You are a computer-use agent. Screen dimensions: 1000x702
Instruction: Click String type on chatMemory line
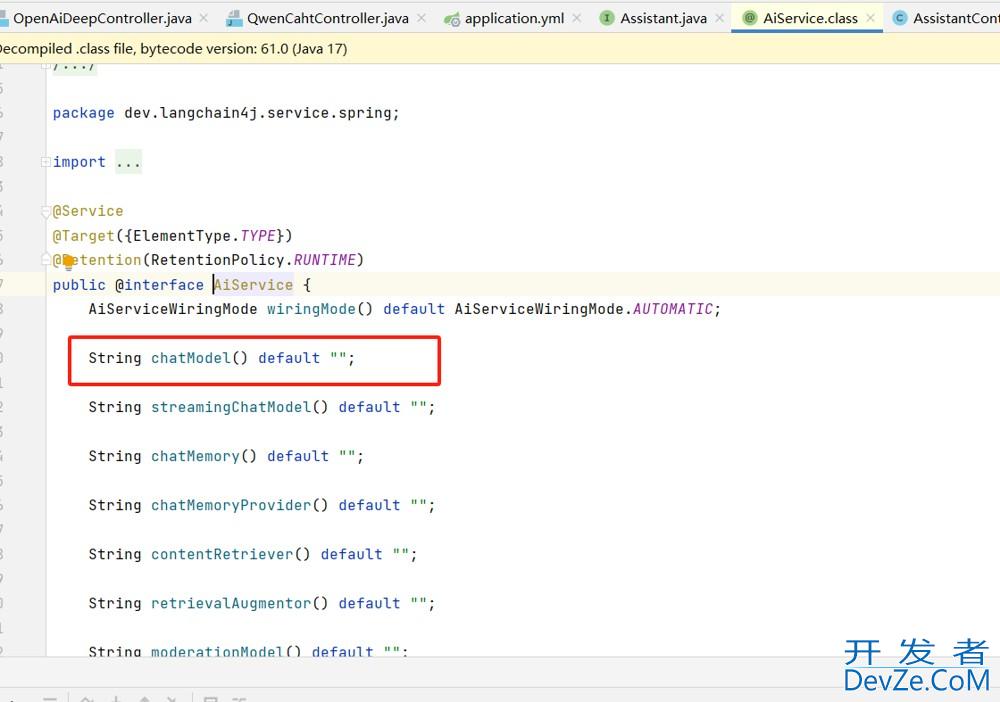pyautogui.click(x=115, y=457)
